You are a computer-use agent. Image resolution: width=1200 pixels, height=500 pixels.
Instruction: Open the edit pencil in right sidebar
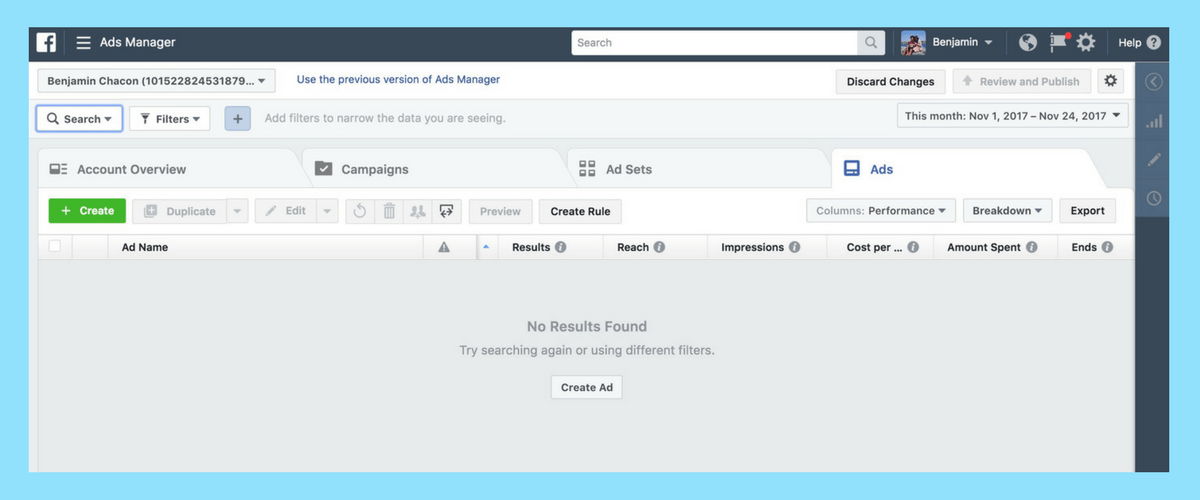click(1153, 160)
